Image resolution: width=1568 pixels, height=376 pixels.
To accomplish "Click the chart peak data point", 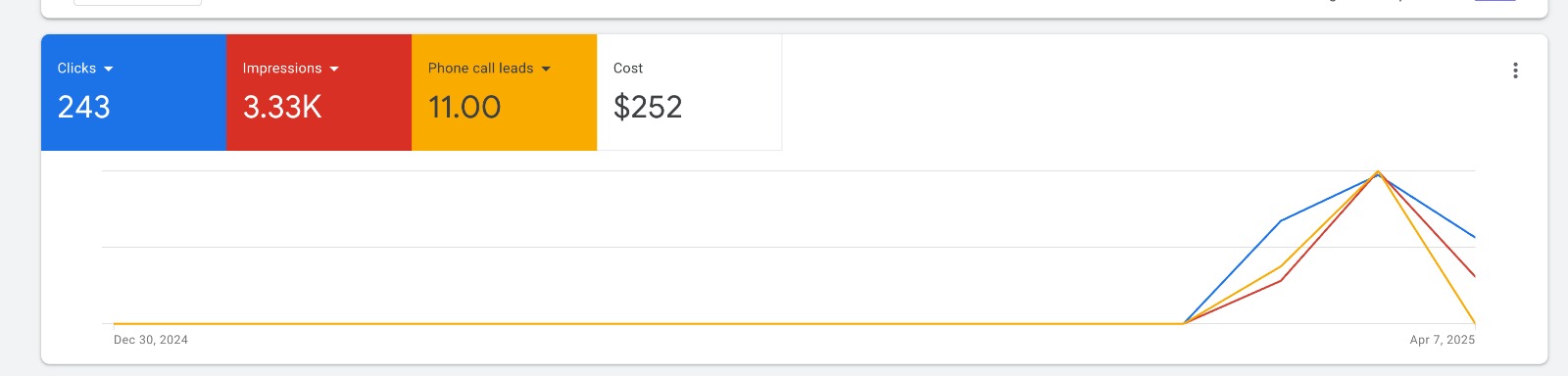I will [1378, 173].
